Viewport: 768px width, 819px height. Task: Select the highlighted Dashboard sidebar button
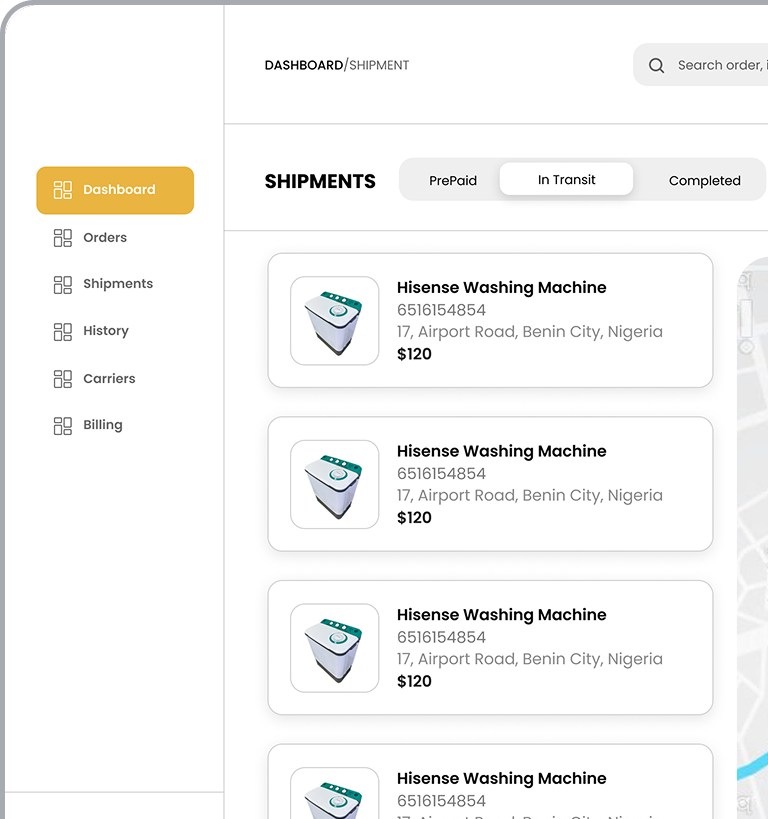click(115, 190)
